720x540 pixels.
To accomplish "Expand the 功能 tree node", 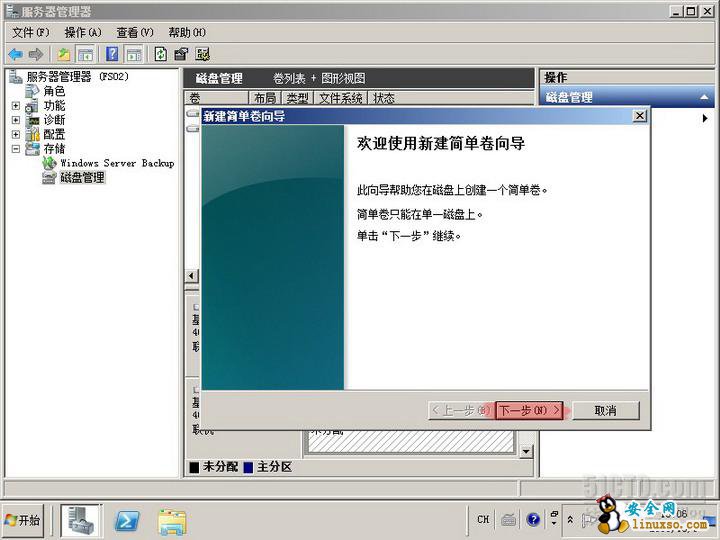I will point(16,106).
